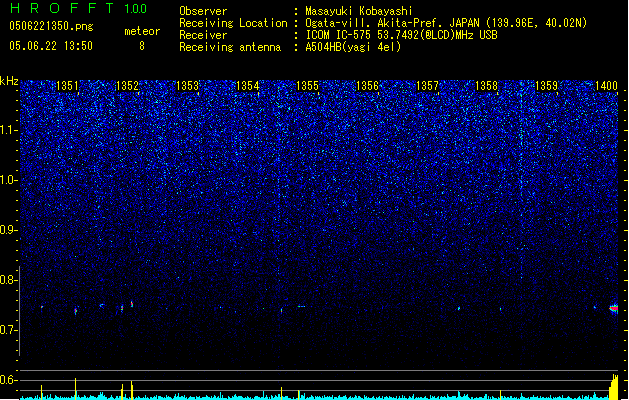Screen dimensions: 629x400
Task: Click the strong red echo near 1400
Action: [x=613, y=309]
